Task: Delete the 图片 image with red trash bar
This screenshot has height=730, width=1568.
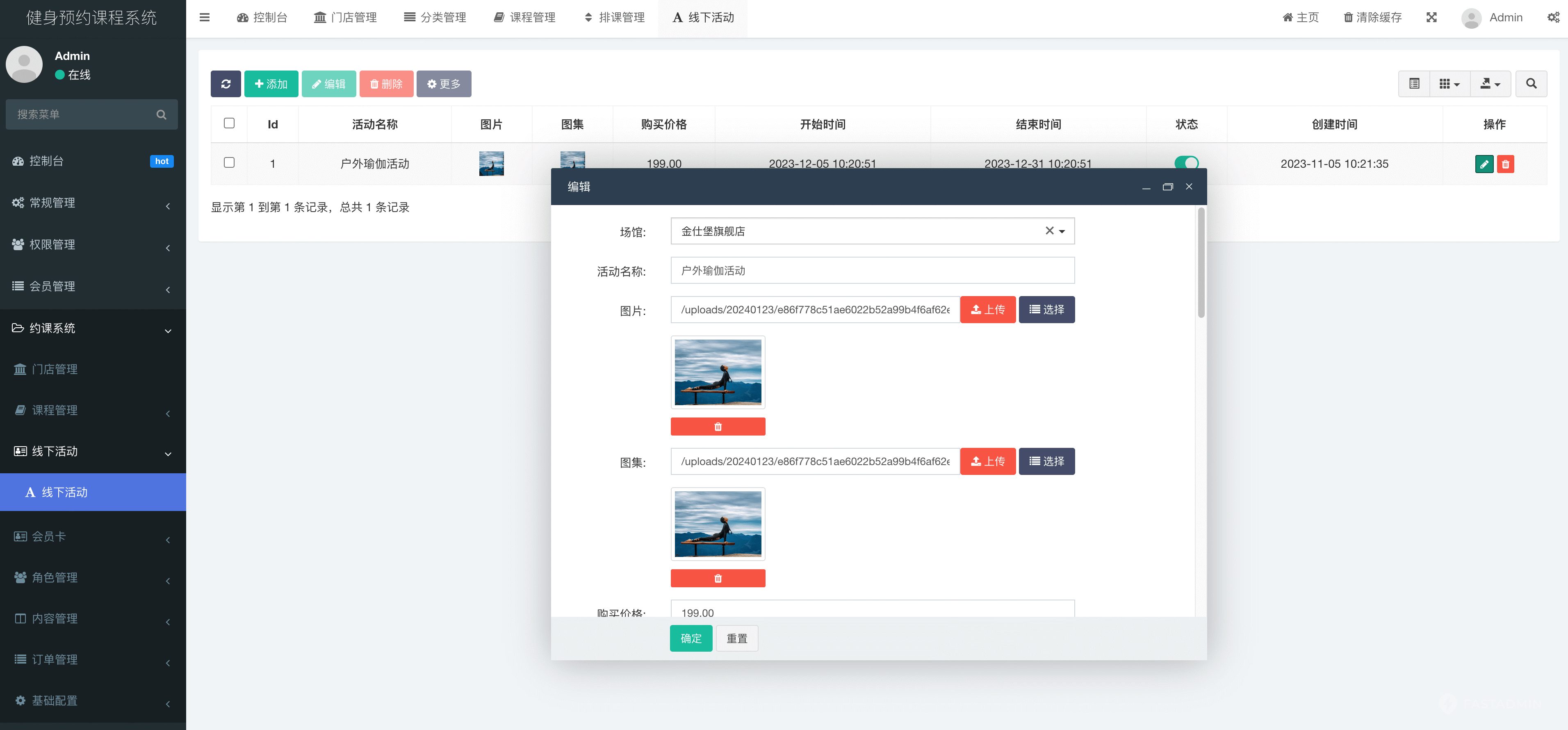Action: tap(718, 427)
